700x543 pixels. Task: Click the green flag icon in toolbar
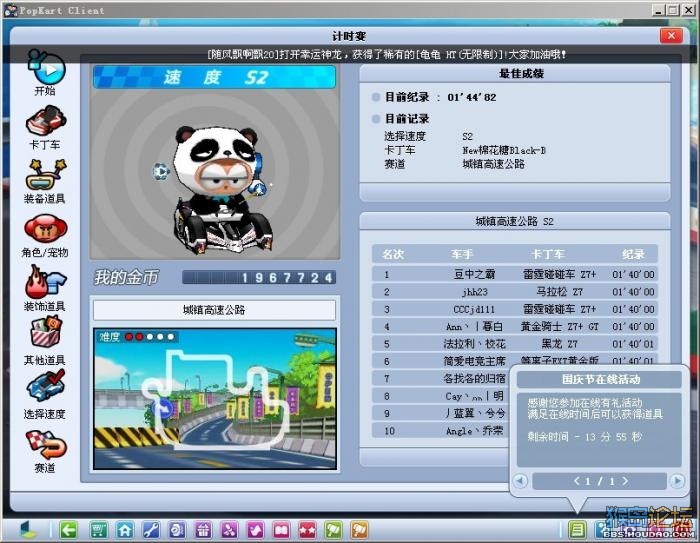pyautogui.click(x=333, y=530)
